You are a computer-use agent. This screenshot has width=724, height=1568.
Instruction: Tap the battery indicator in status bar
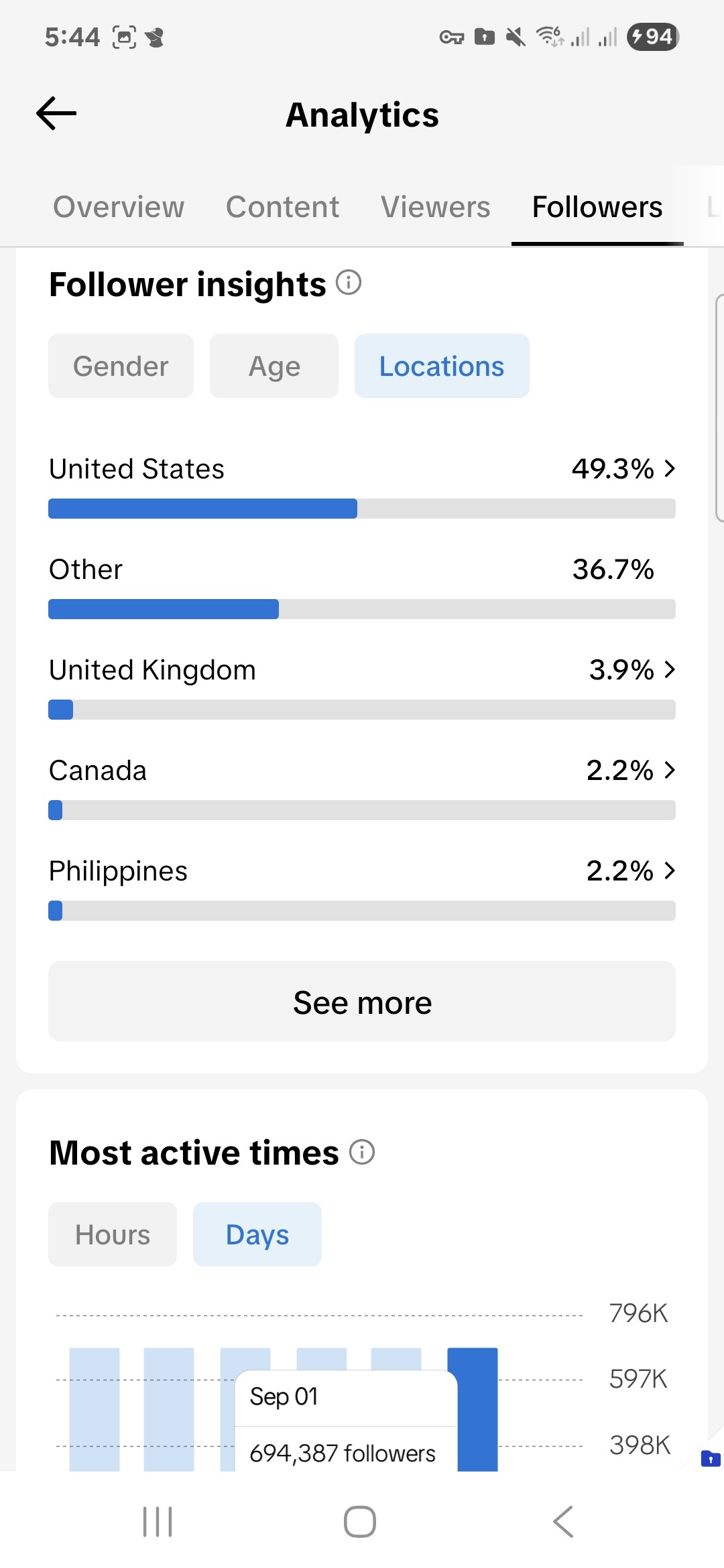(652, 37)
